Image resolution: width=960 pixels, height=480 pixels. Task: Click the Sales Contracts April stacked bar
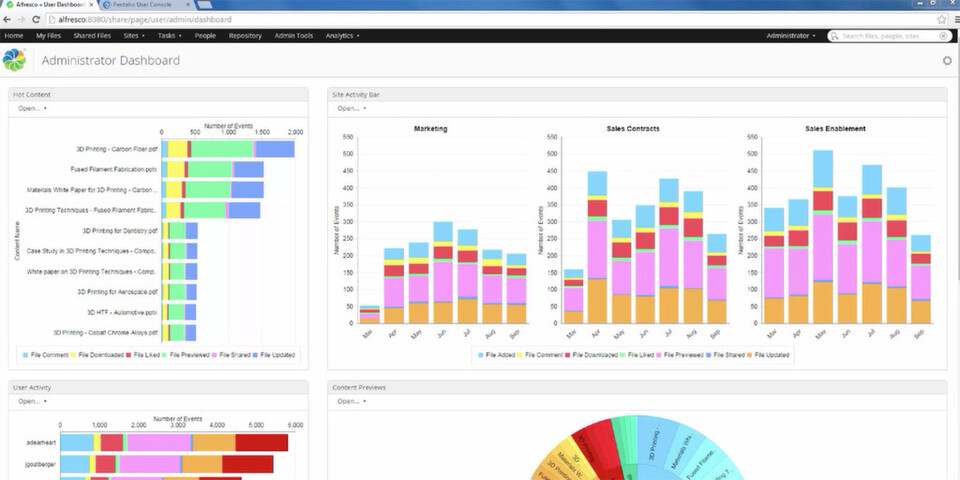point(597,247)
